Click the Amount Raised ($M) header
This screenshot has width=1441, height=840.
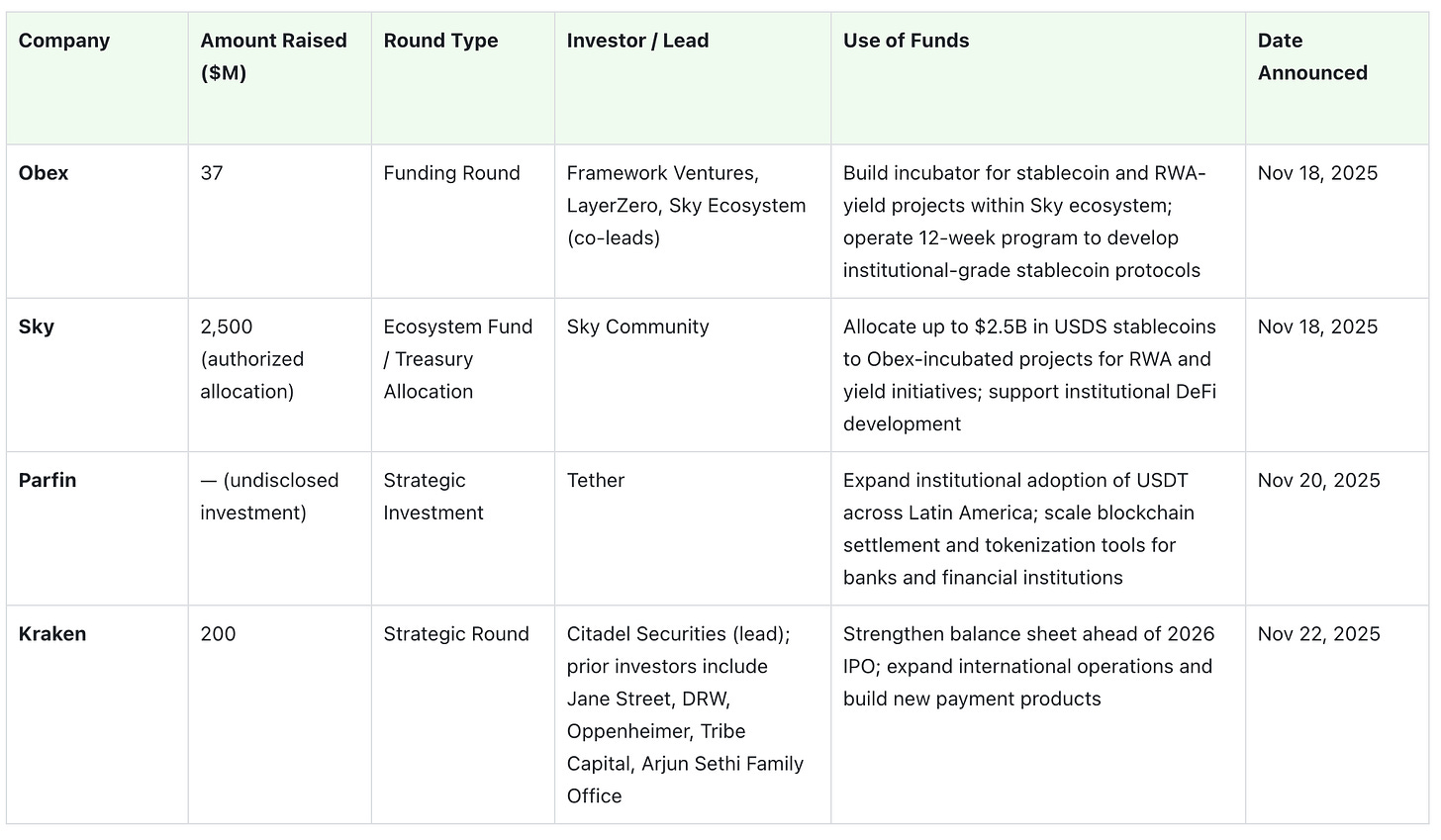tap(273, 56)
